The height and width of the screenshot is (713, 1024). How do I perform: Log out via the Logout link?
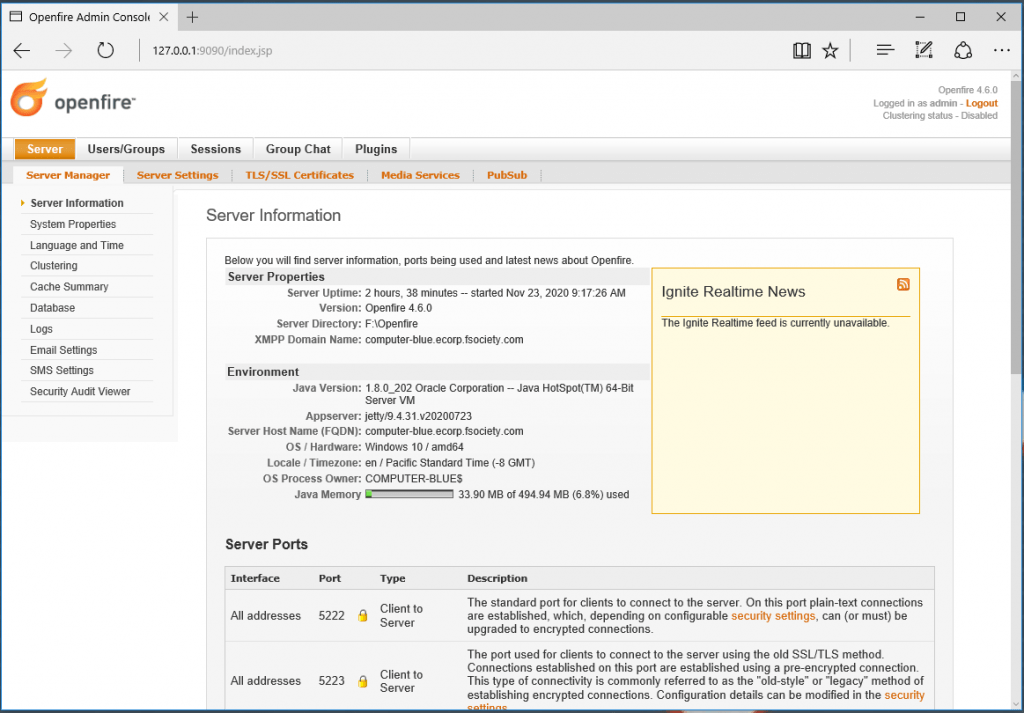tap(982, 103)
